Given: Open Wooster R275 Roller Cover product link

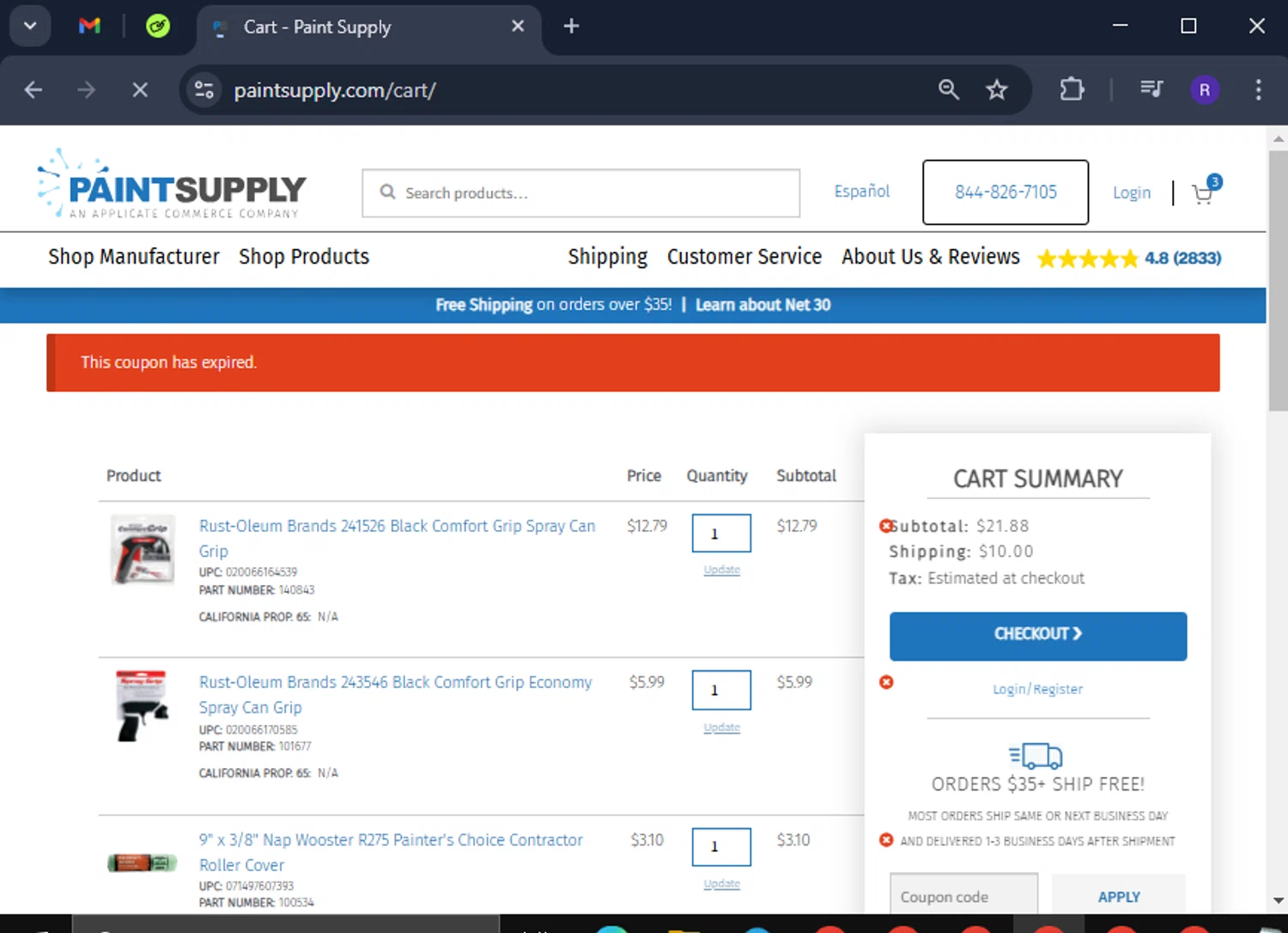Looking at the screenshot, I should pos(391,852).
